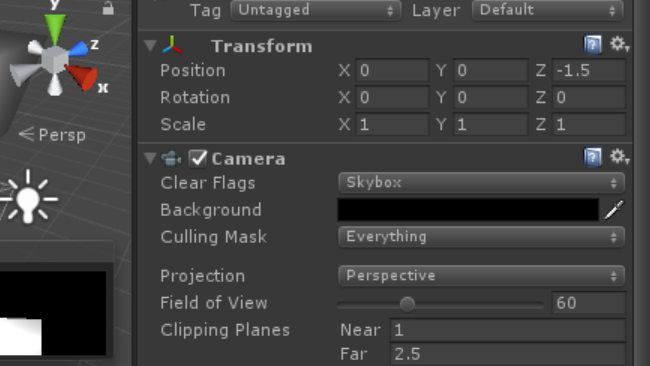The width and height of the screenshot is (650, 366).
Task: Select the light bulb gizmo in scene
Action: tap(28, 197)
